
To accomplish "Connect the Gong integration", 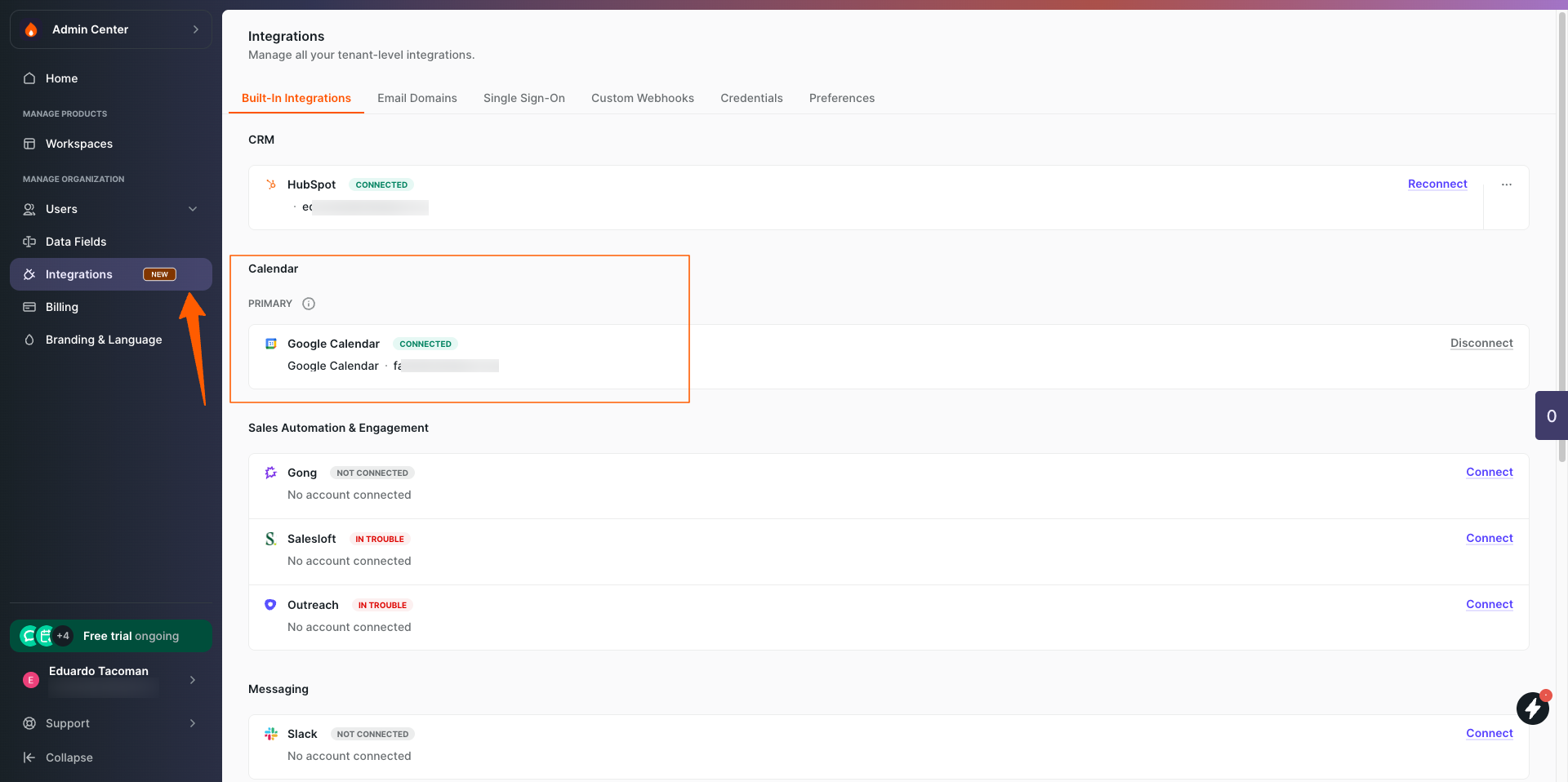I will tap(1489, 473).
